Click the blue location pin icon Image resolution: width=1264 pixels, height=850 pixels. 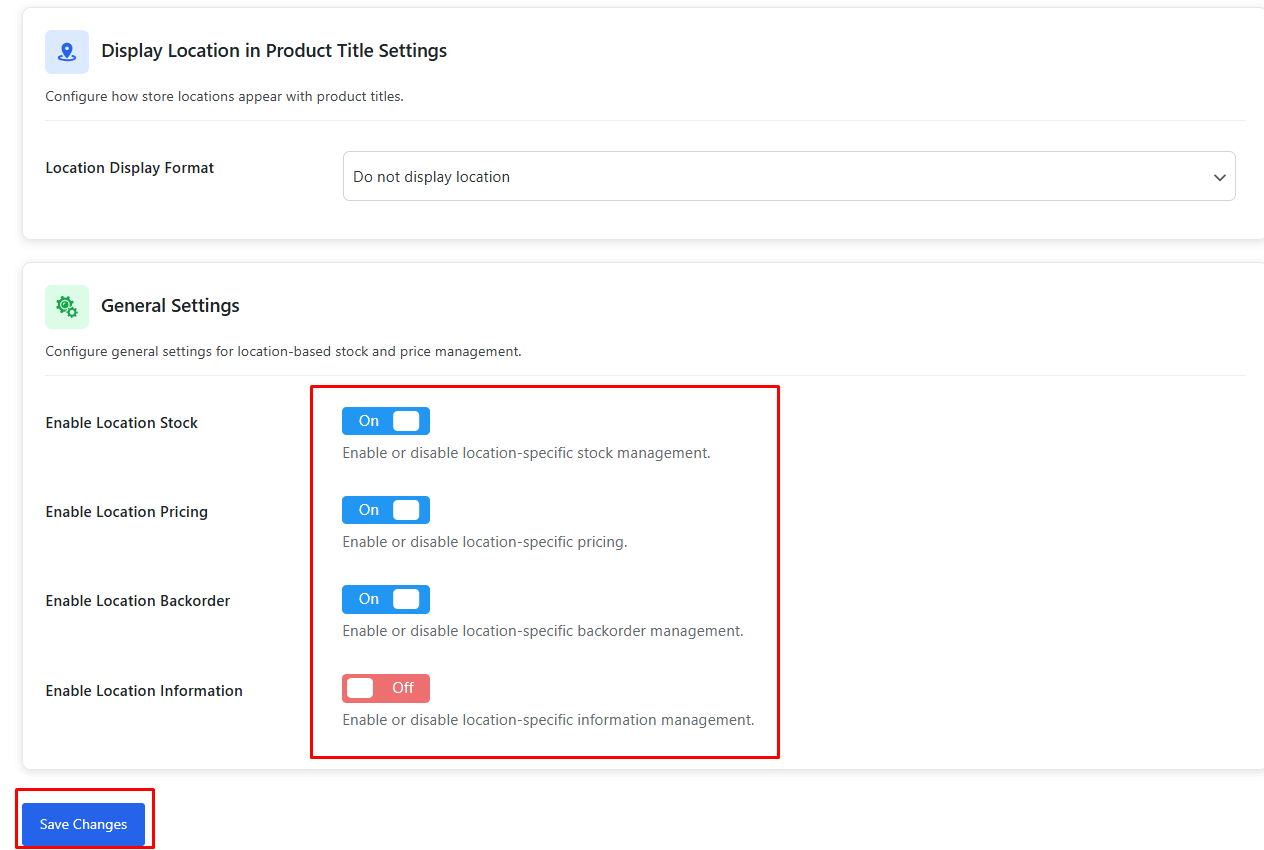66,51
